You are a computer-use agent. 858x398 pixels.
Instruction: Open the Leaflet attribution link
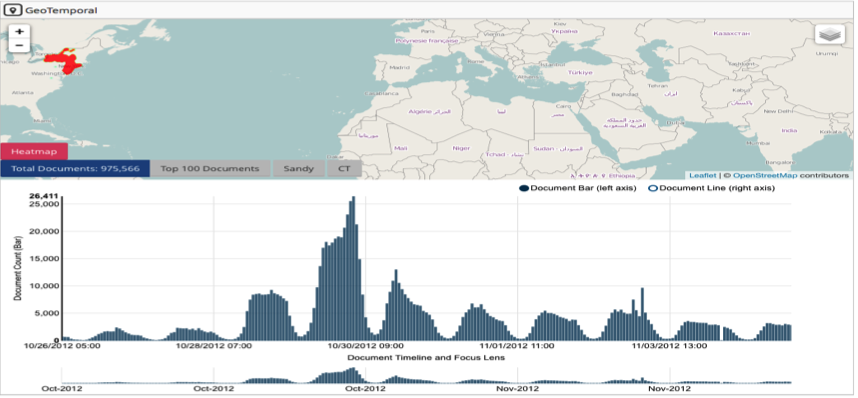702,175
